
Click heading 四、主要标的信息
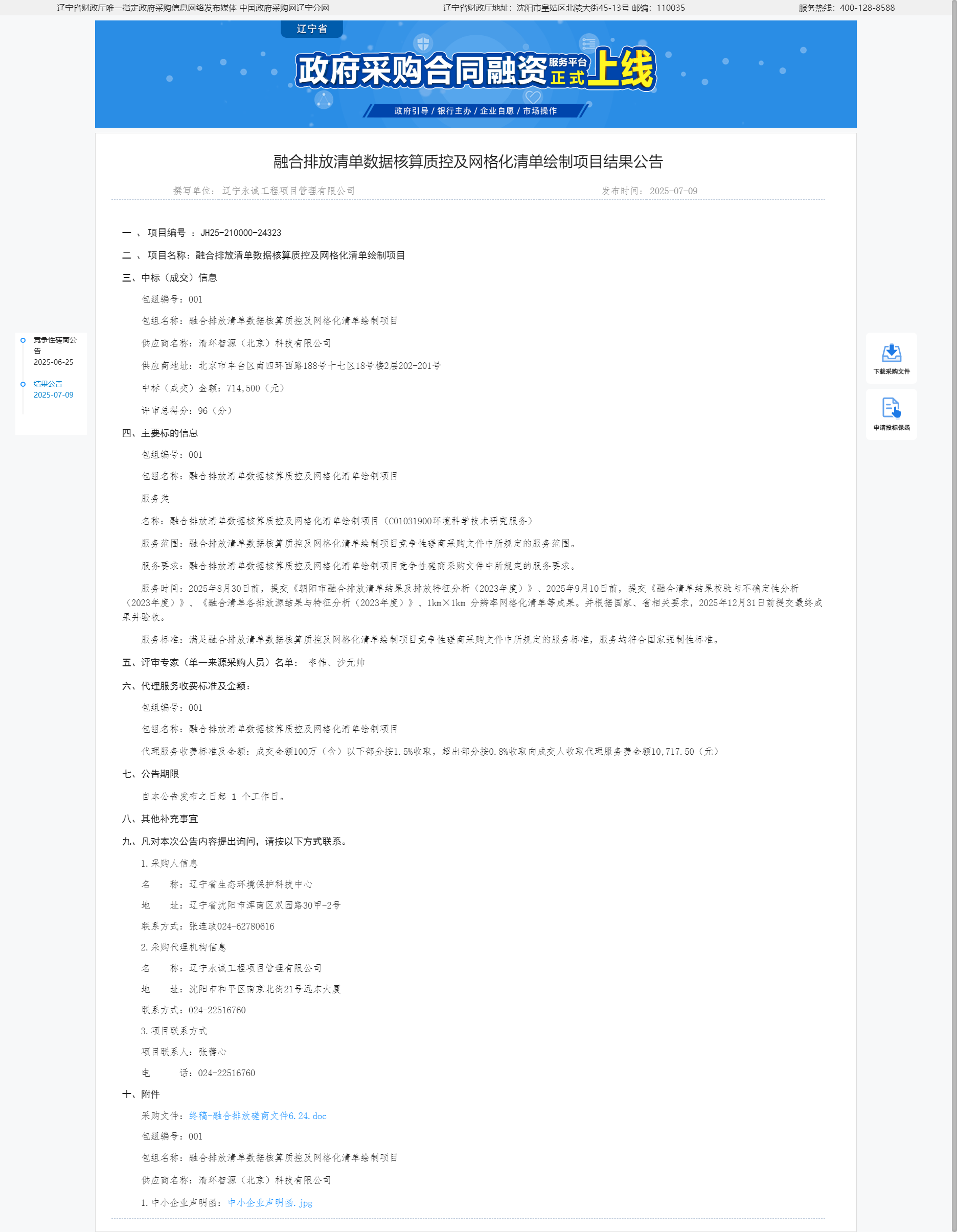[x=159, y=433]
